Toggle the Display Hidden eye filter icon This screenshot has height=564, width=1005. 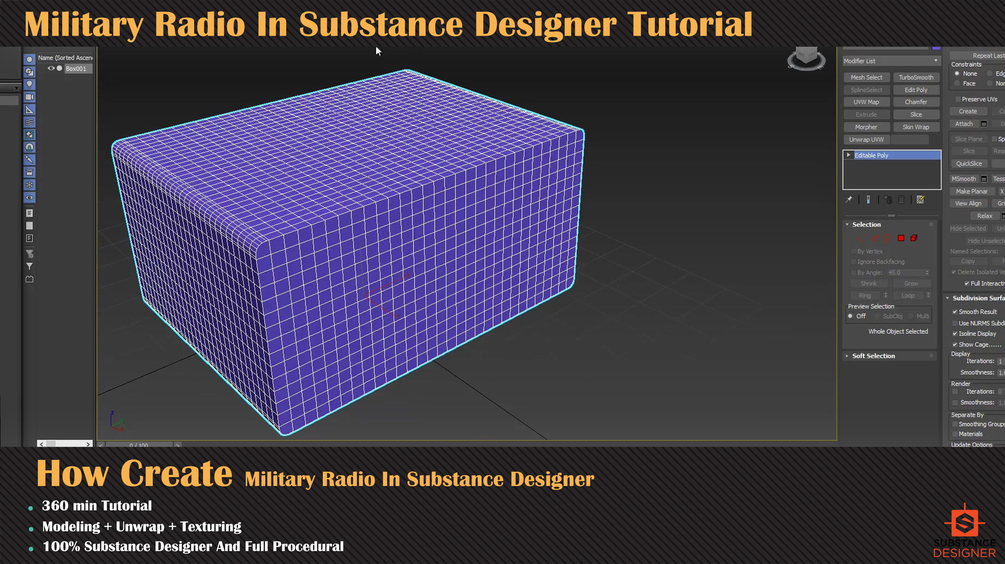pos(29,197)
